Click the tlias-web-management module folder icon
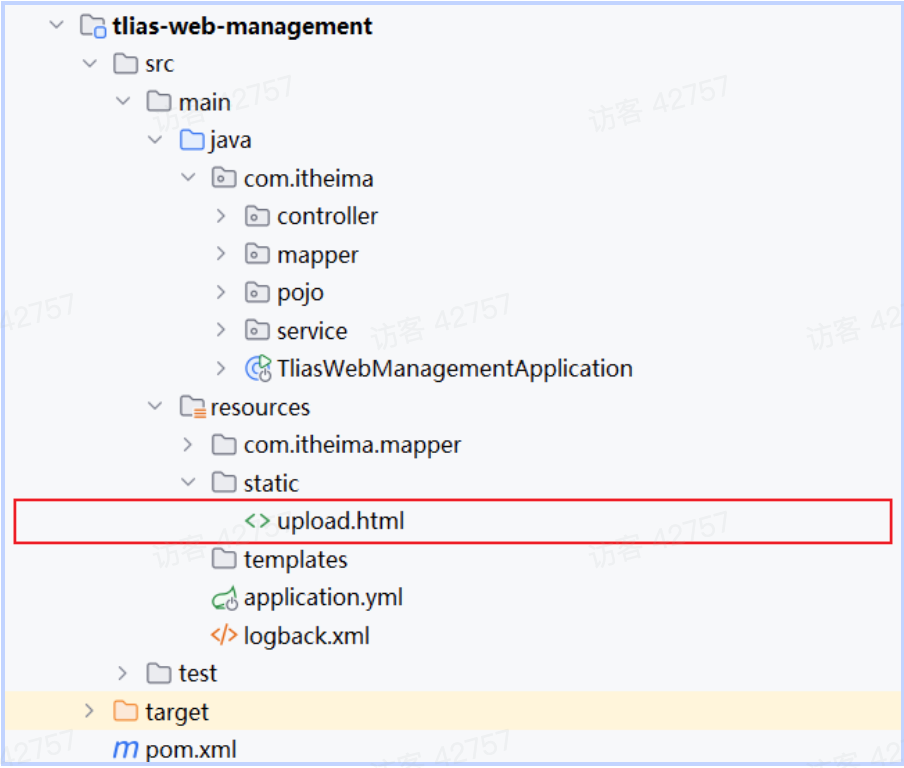Screen dimensions: 904x768 (x=92, y=26)
